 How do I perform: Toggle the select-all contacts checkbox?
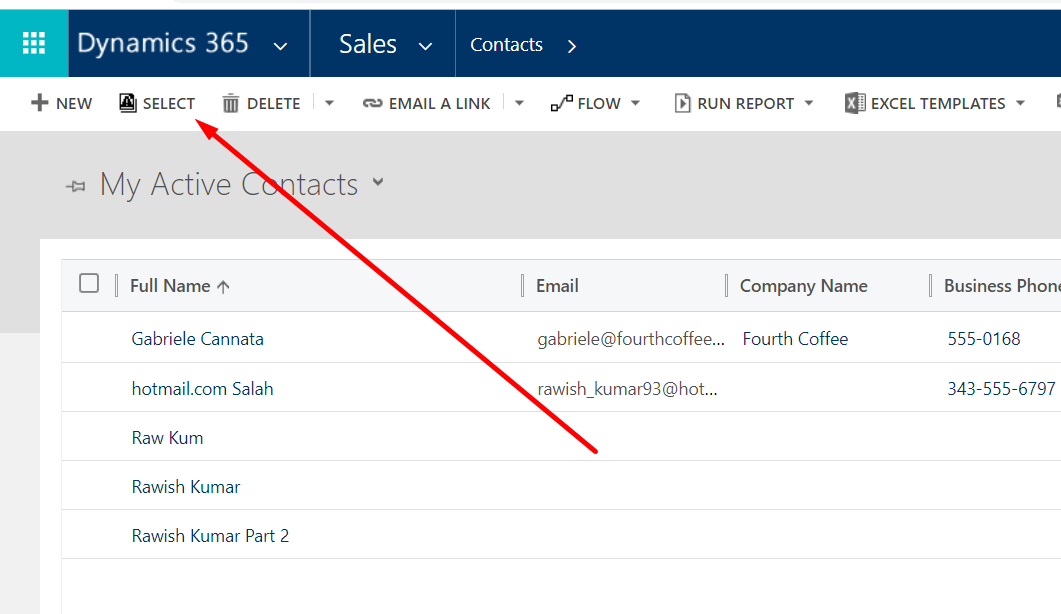[89, 284]
